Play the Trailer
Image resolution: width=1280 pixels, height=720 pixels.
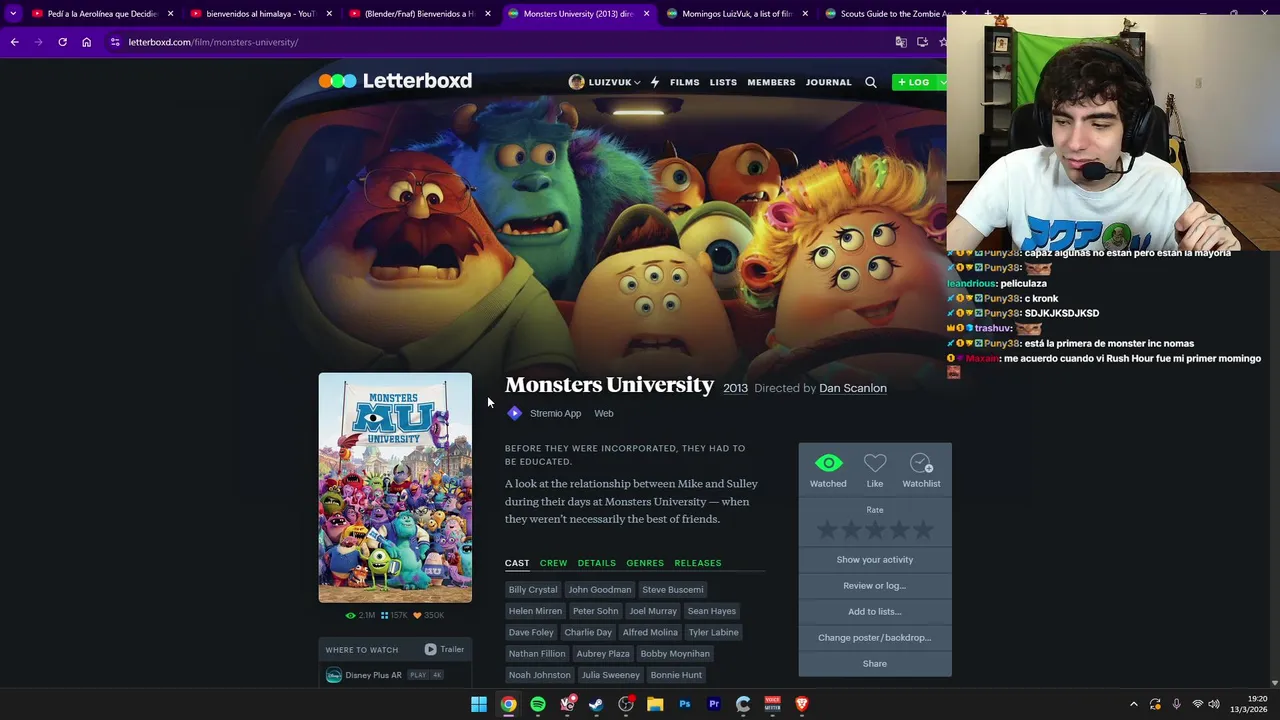click(x=444, y=649)
